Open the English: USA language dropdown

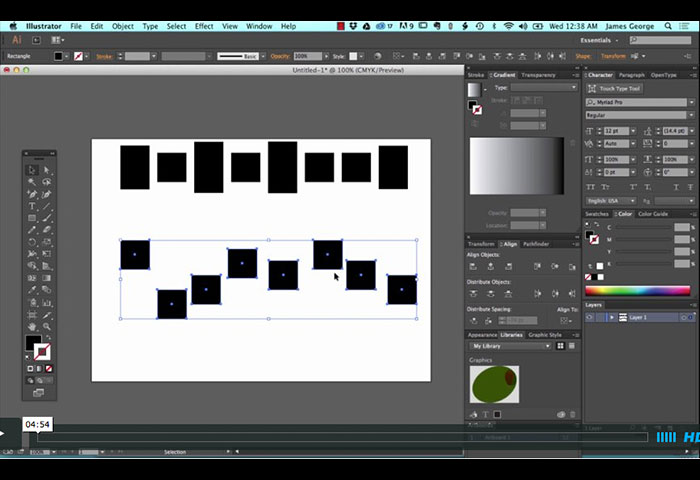pos(611,201)
